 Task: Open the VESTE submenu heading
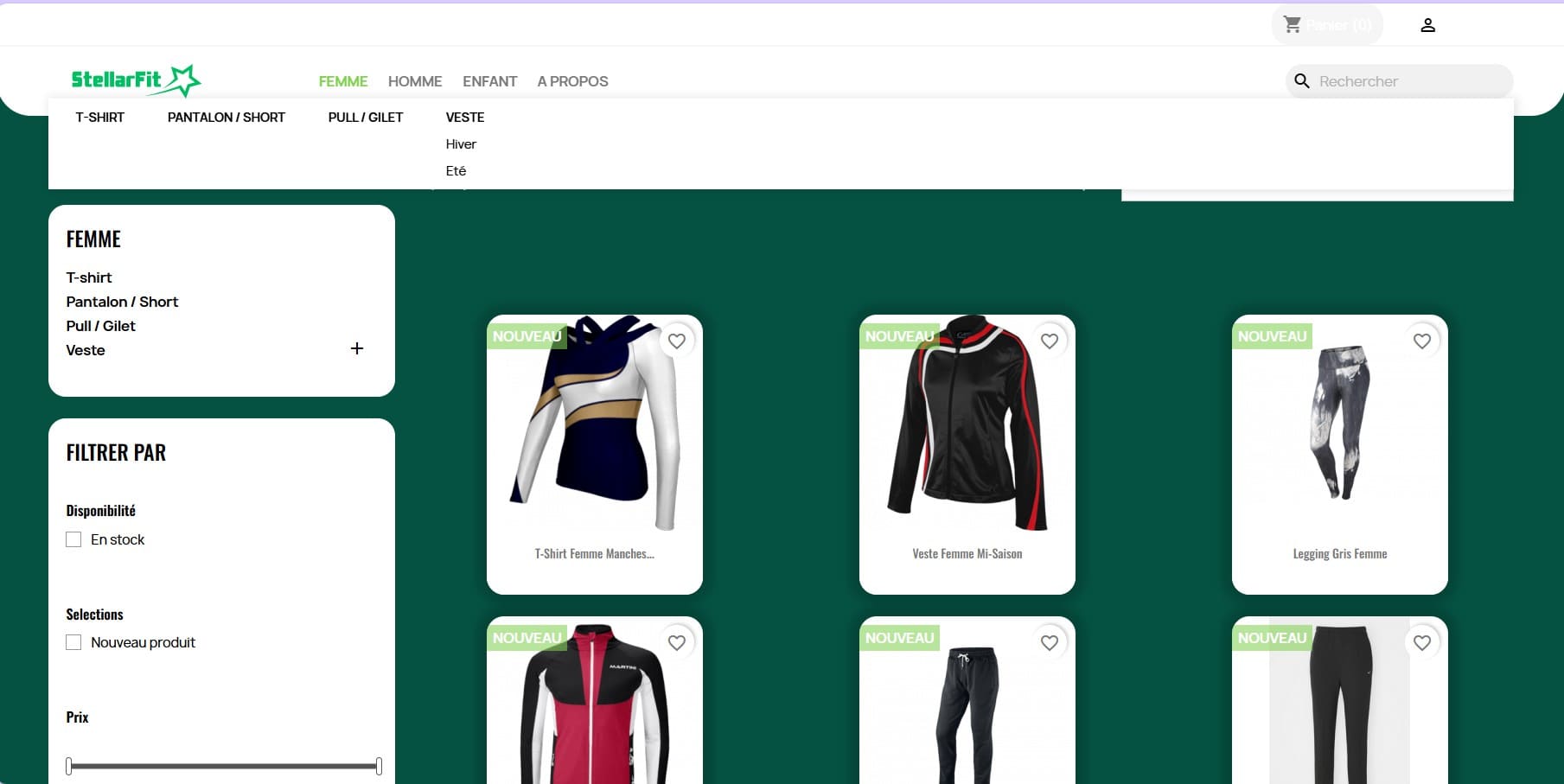click(x=464, y=118)
